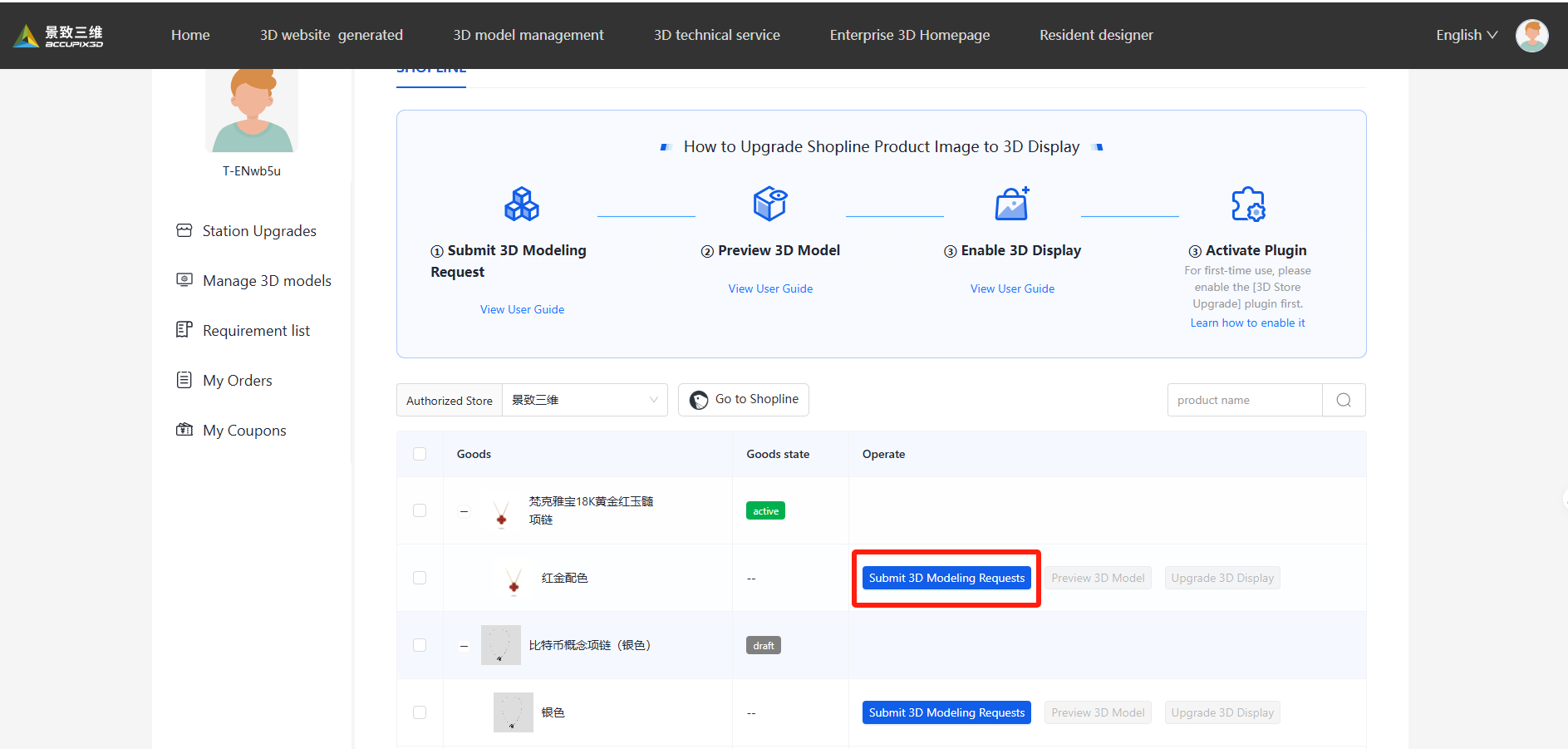Open Resident designer menu
This screenshot has width=1568, height=749.
pos(1096,35)
